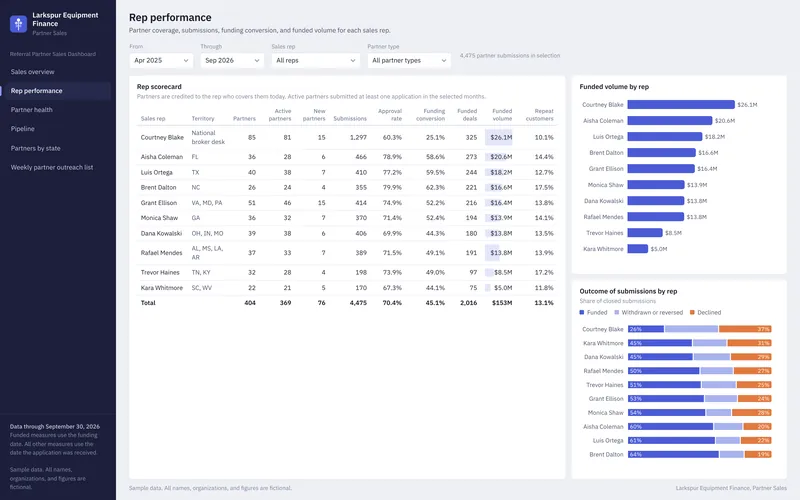Viewport: 800px width, 500px height.
Task: Click the Rep scorecard heading
Action: (159, 87)
